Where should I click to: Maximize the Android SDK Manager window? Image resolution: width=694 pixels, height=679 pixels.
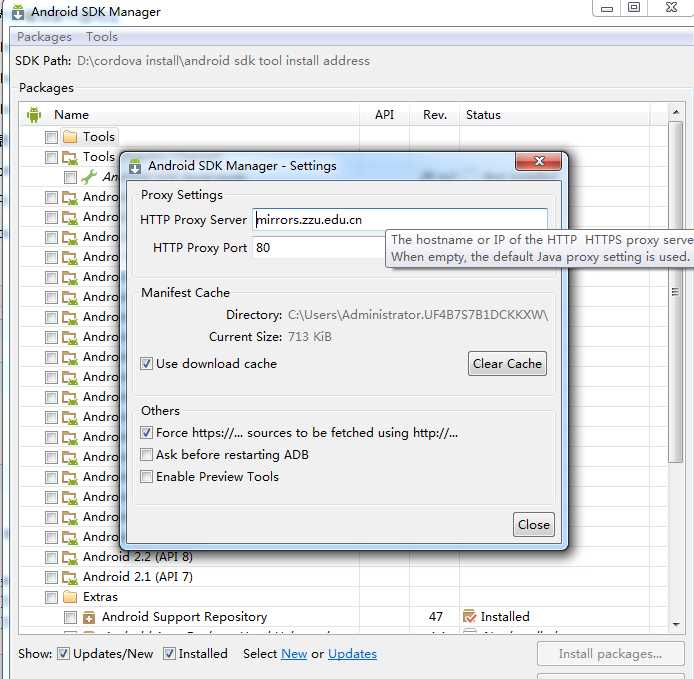(x=634, y=8)
